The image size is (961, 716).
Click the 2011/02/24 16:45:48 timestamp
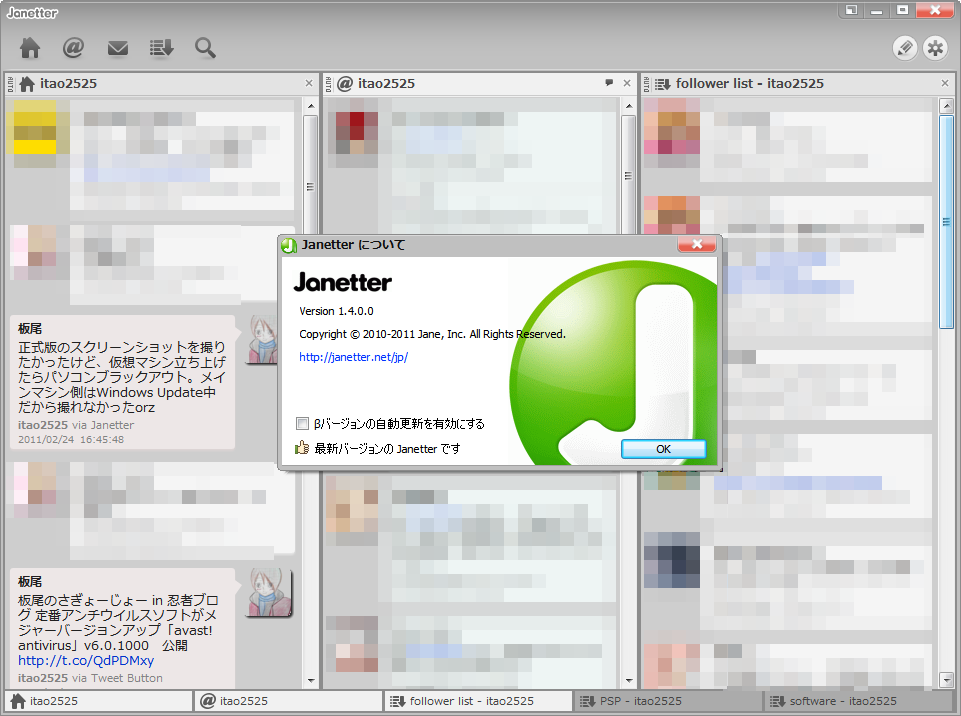pos(71,440)
